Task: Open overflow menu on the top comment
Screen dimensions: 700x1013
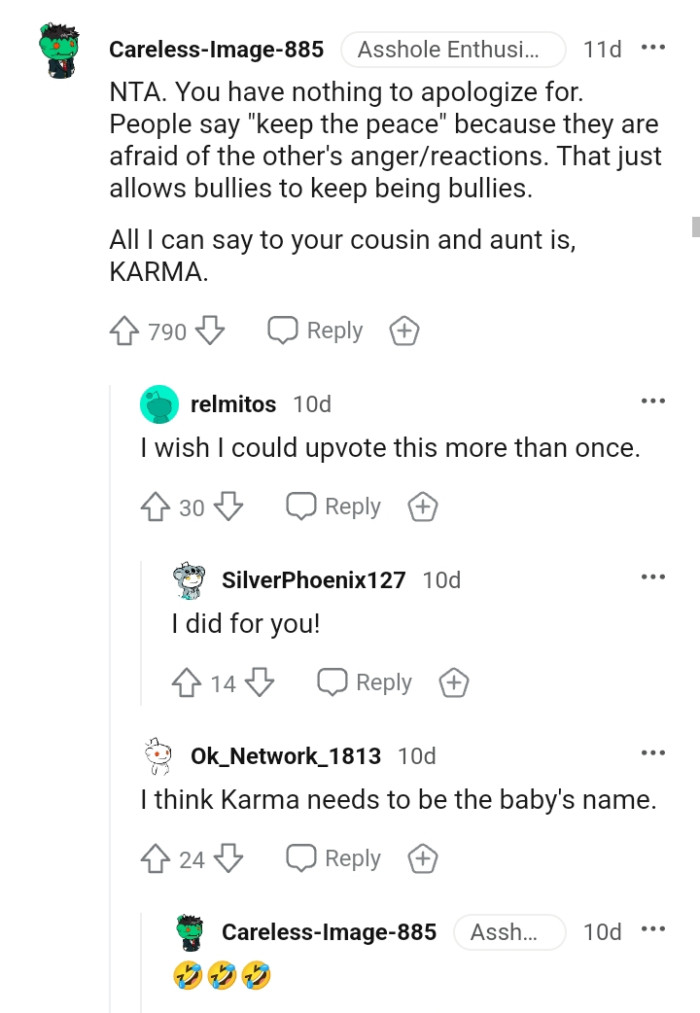Action: point(654,47)
